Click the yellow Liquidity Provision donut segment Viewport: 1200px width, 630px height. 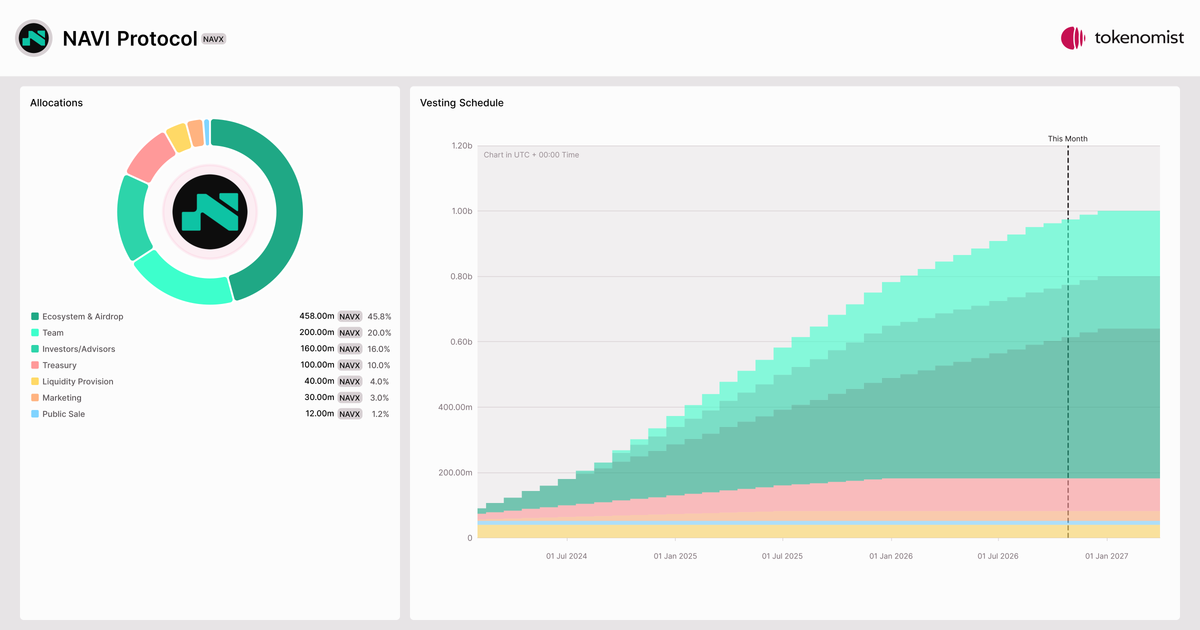pyautogui.click(x=179, y=137)
